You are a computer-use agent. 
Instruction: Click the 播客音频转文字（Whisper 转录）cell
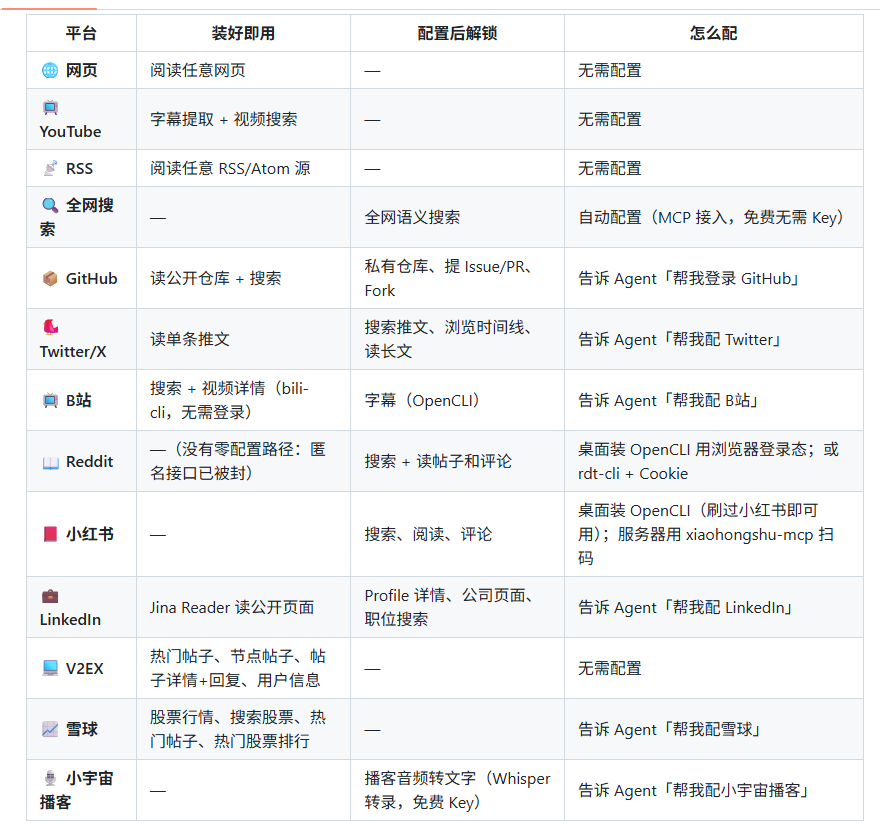[457, 790]
